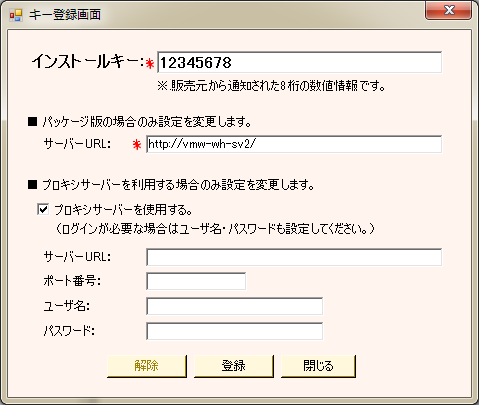Click the インストールキー input field
Screen dimensions: 479x405
coord(299,62)
